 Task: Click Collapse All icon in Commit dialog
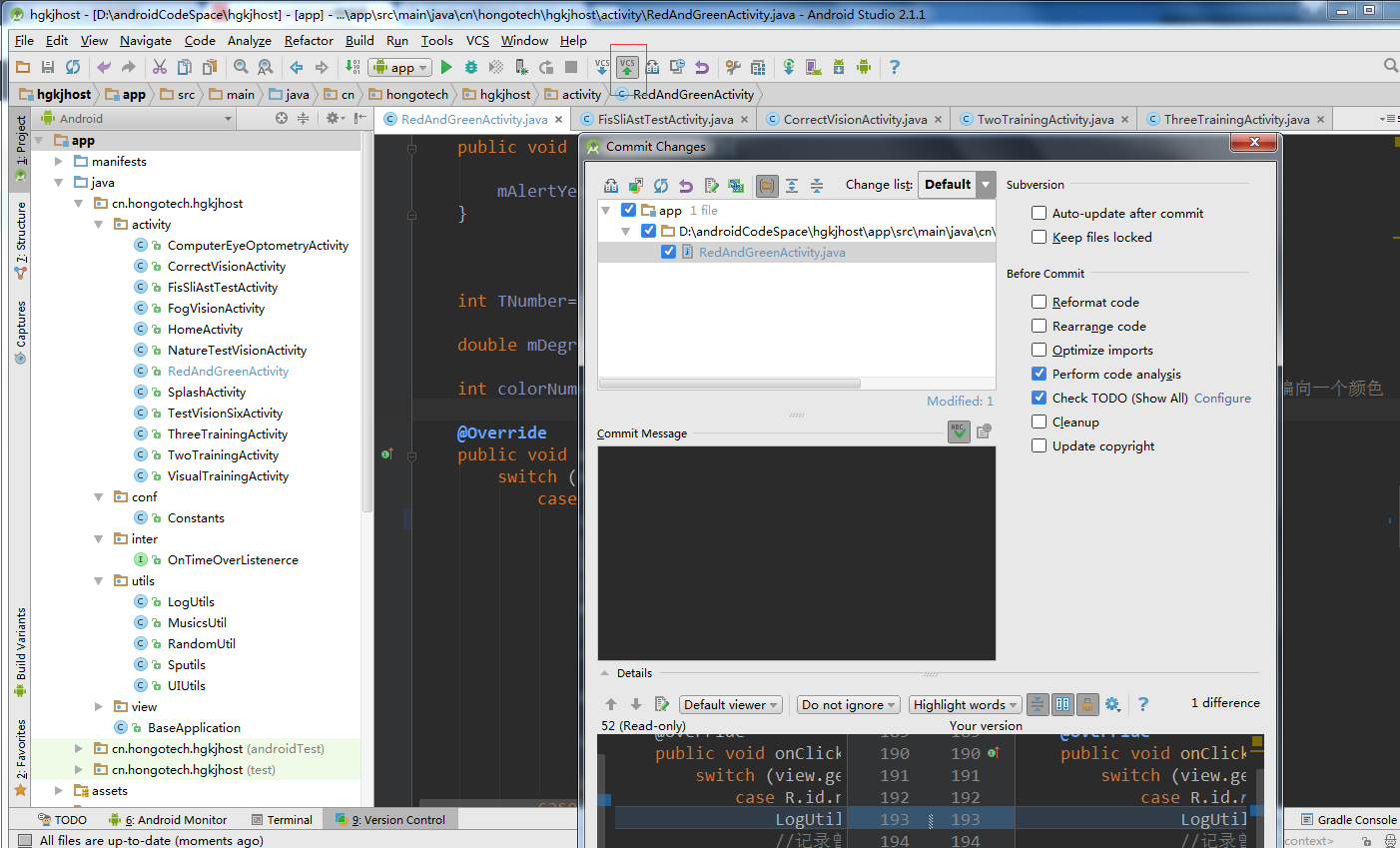click(817, 186)
